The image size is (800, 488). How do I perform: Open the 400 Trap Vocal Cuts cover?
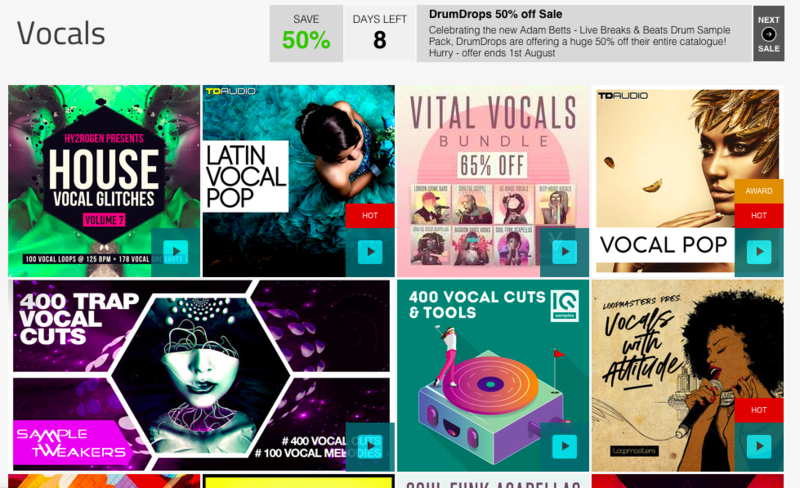click(201, 375)
